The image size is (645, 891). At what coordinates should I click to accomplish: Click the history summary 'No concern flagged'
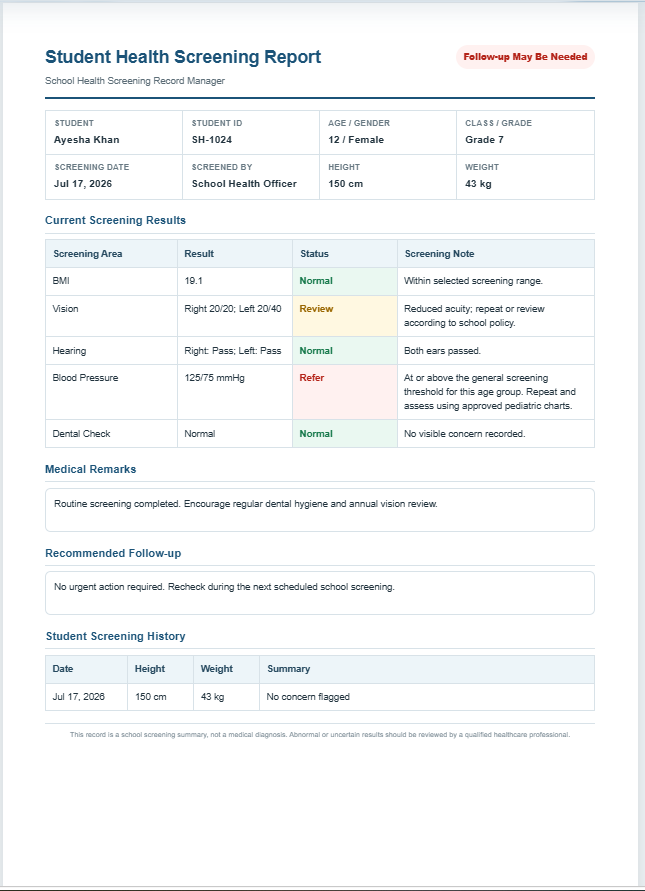tap(308, 697)
